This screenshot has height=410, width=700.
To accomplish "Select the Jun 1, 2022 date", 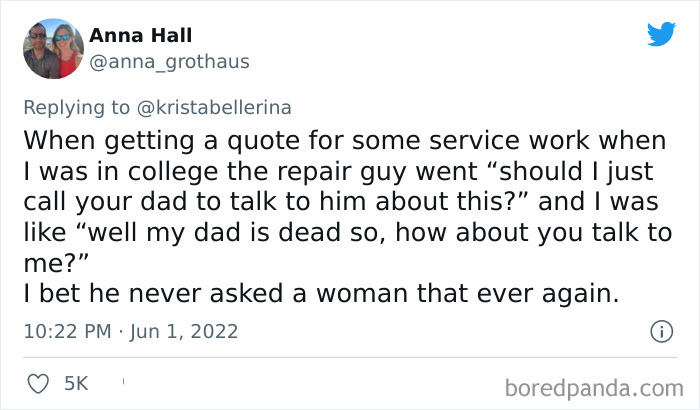I will click(185, 330).
